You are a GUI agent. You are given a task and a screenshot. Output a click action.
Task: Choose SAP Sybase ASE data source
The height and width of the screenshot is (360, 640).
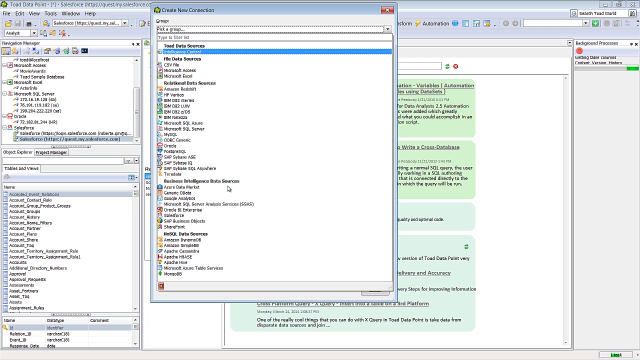(x=180, y=157)
